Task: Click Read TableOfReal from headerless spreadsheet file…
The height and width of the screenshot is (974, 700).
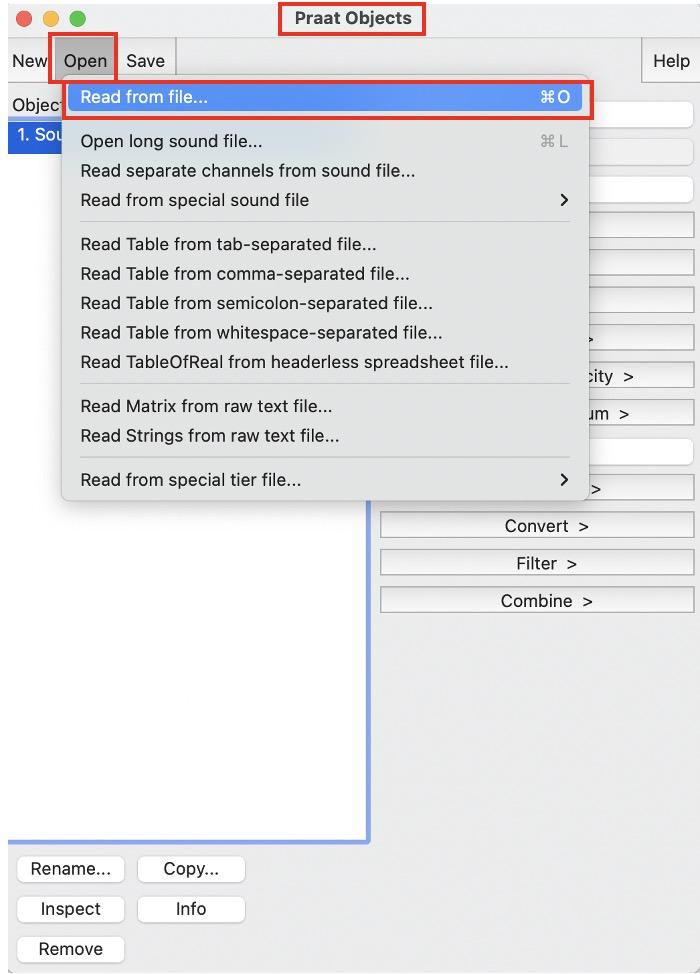Action: pyautogui.click(x=294, y=362)
